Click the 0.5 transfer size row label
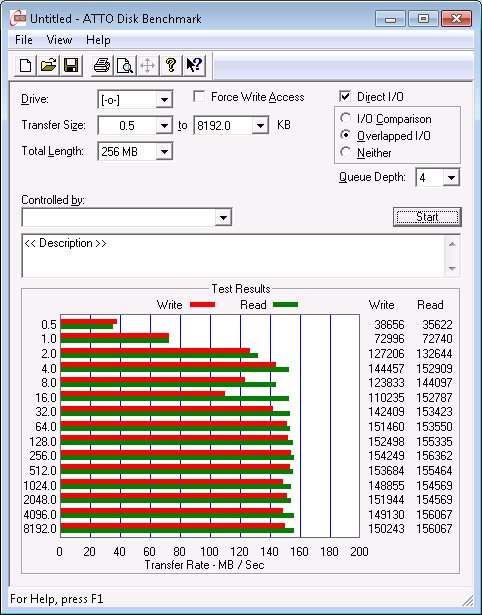The width and height of the screenshot is (482, 615). click(49, 325)
